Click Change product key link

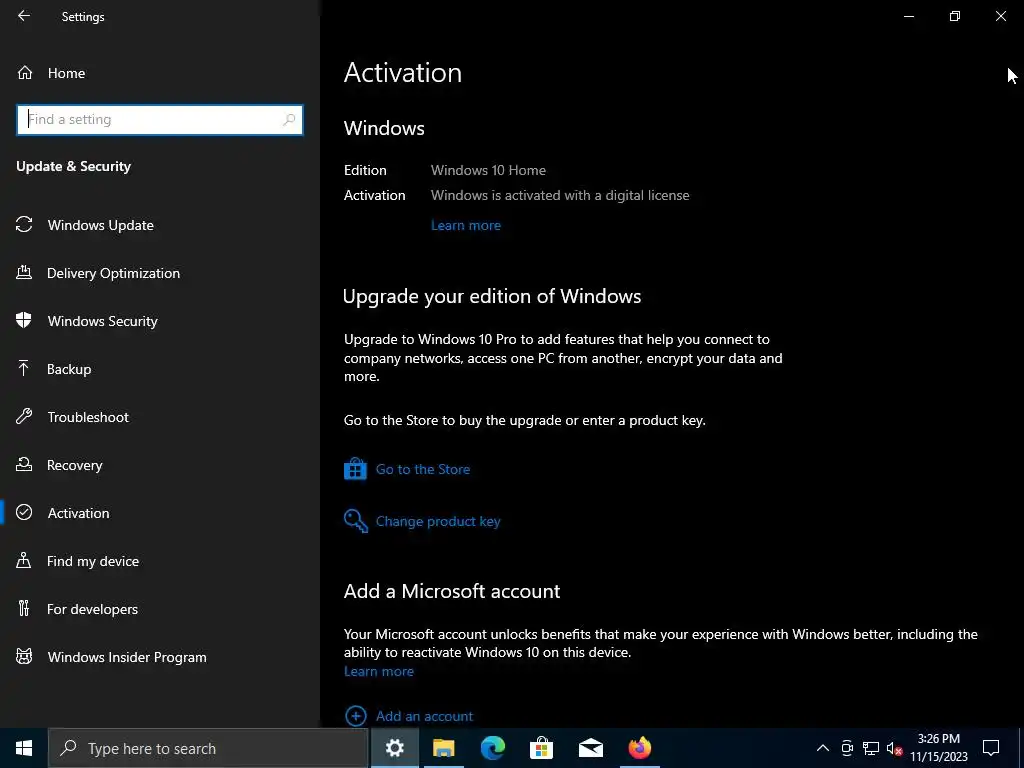(x=438, y=521)
